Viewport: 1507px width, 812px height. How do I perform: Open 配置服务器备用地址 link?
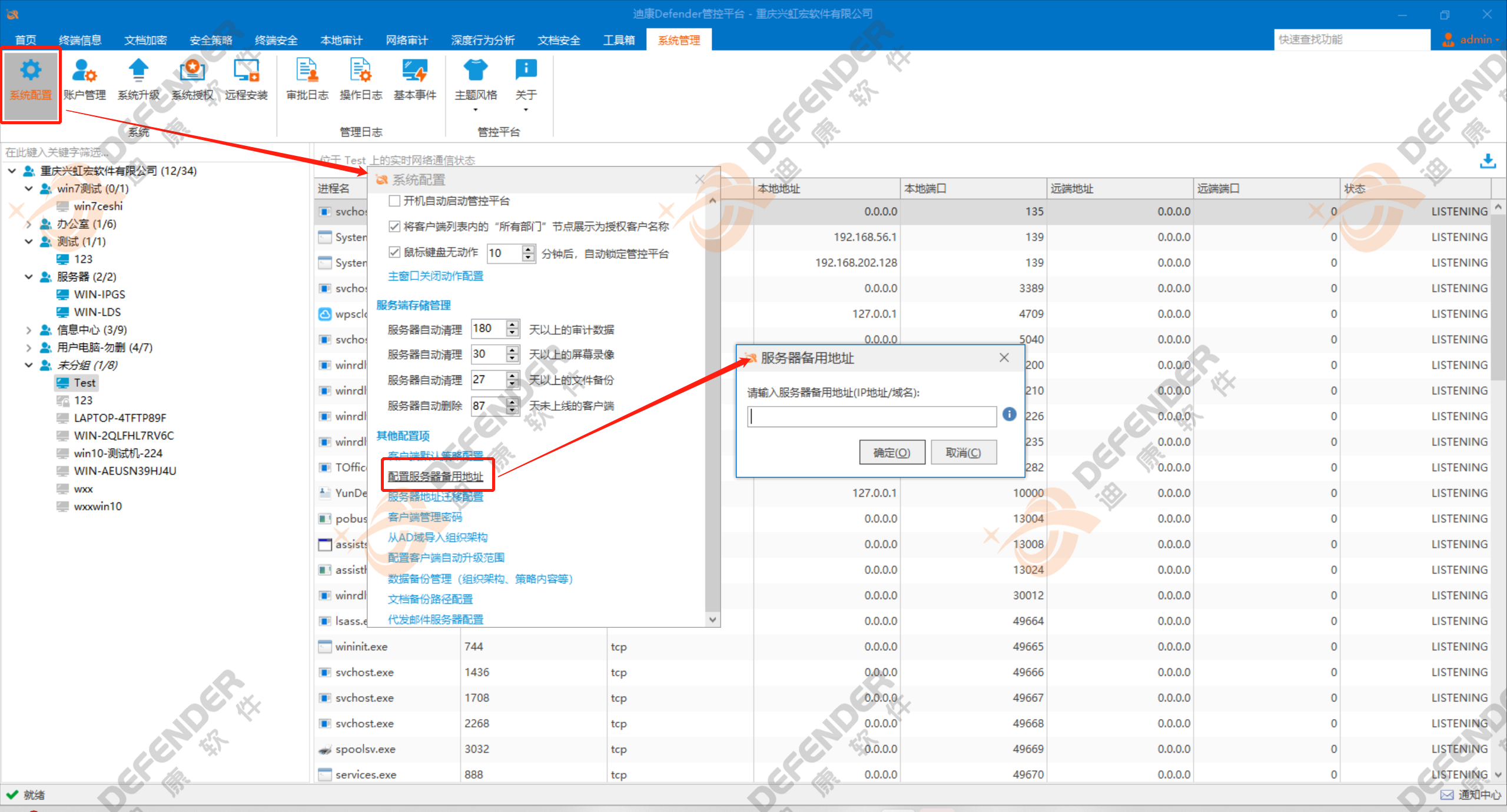pos(436,476)
